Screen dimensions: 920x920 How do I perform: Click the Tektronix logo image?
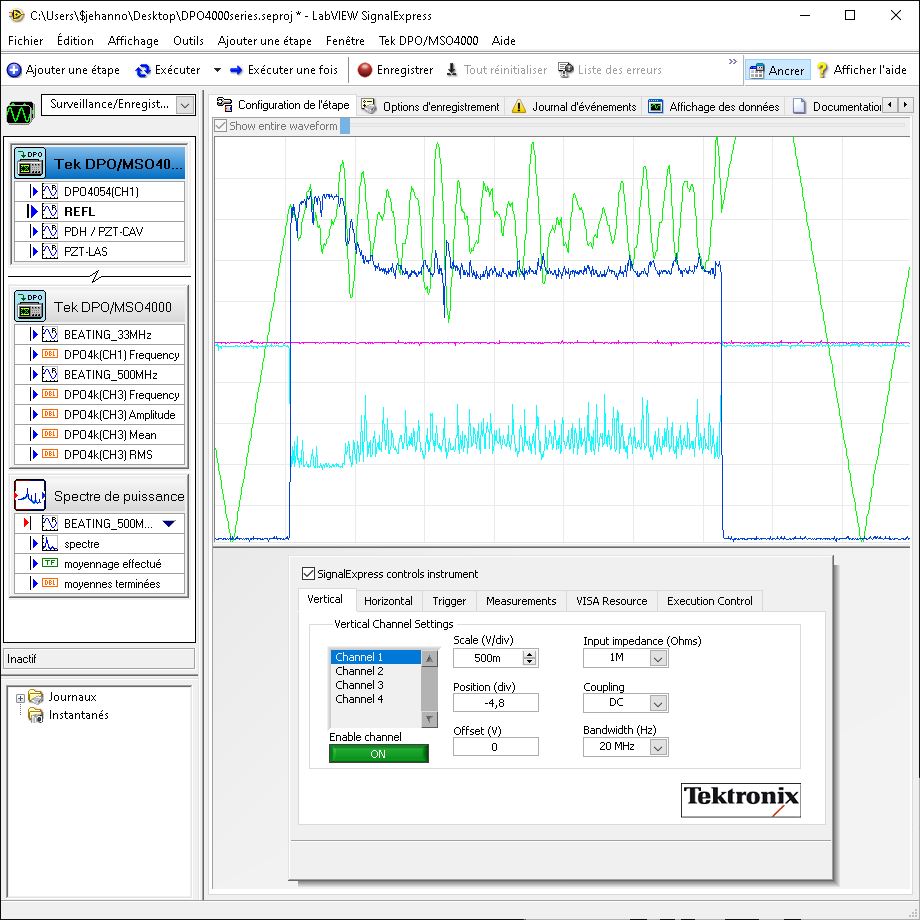(x=740, y=799)
